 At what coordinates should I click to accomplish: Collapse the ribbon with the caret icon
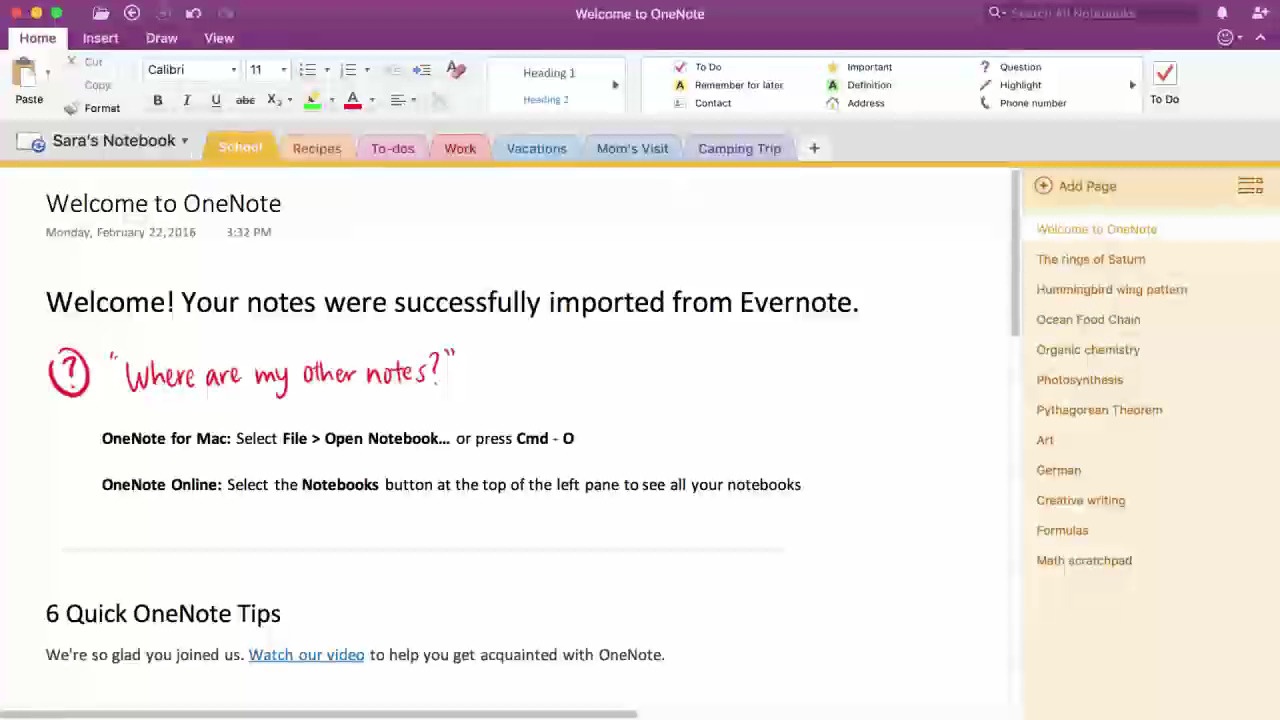[1262, 38]
